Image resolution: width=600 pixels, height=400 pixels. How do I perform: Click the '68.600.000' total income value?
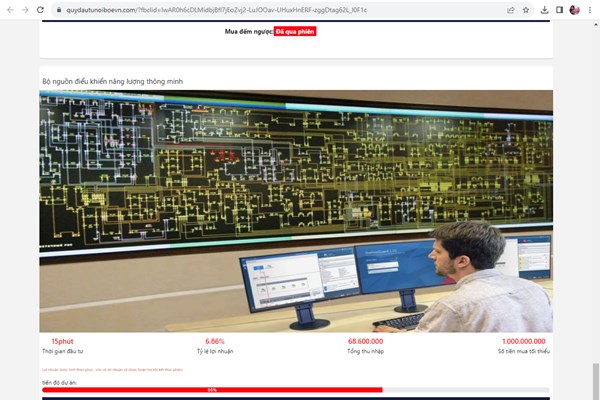(x=365, y=341)
